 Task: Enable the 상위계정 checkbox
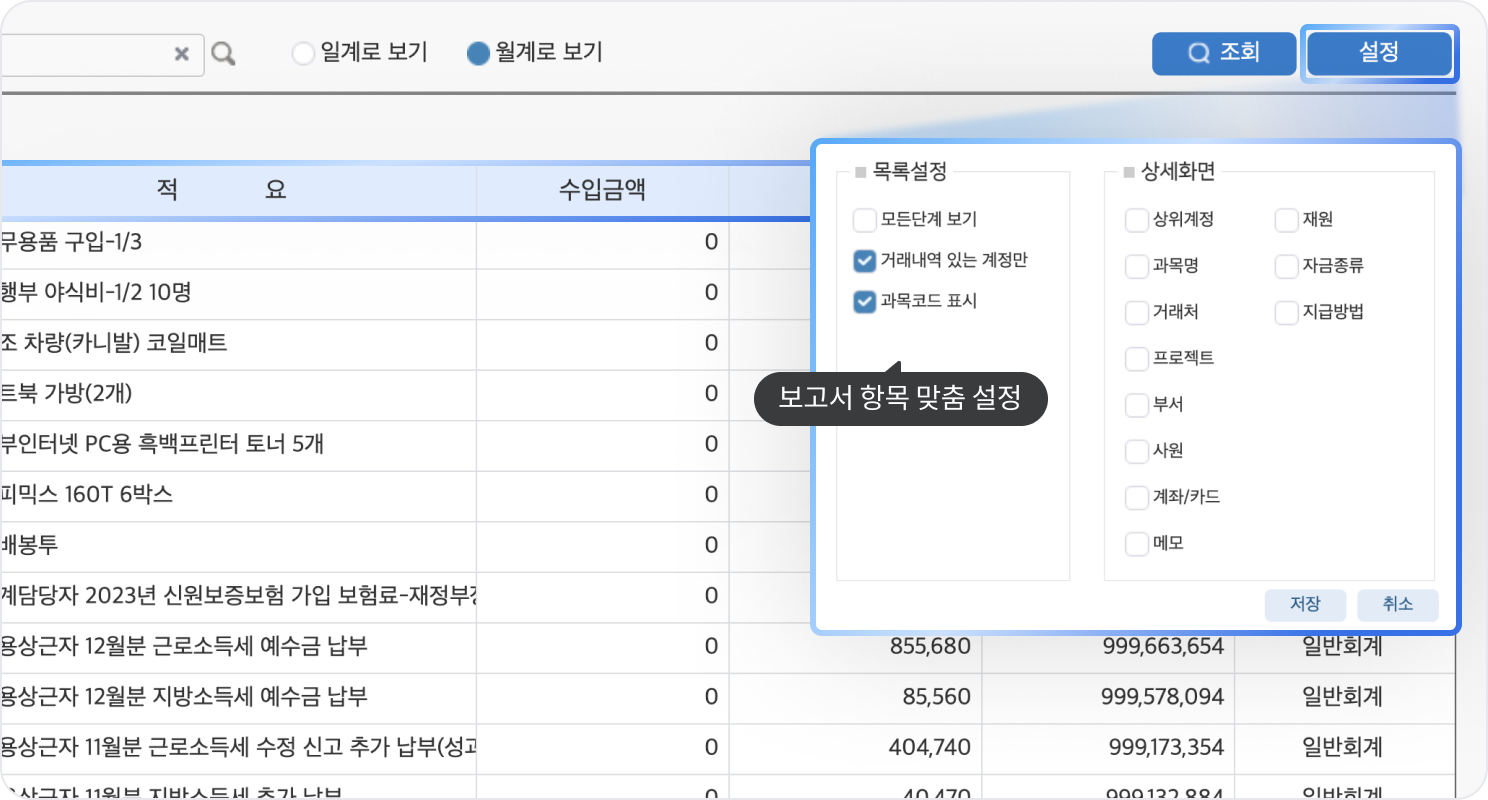click(1136, 220)
